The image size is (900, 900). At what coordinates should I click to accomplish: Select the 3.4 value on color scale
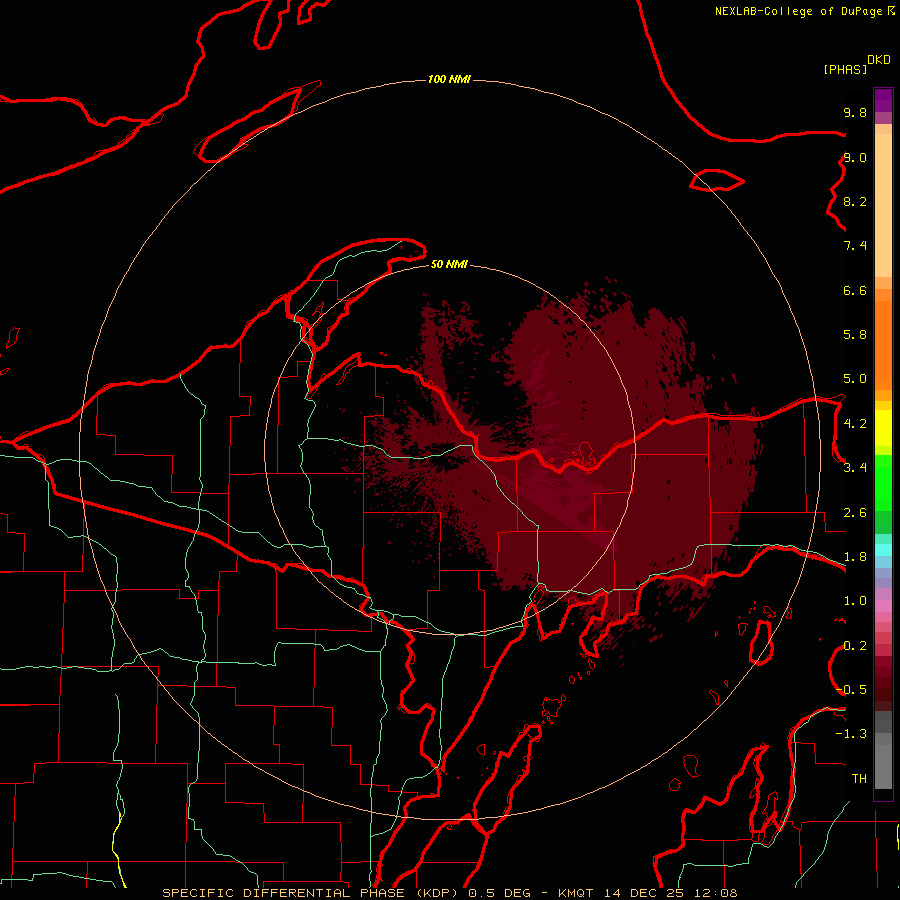click(855, 468)
